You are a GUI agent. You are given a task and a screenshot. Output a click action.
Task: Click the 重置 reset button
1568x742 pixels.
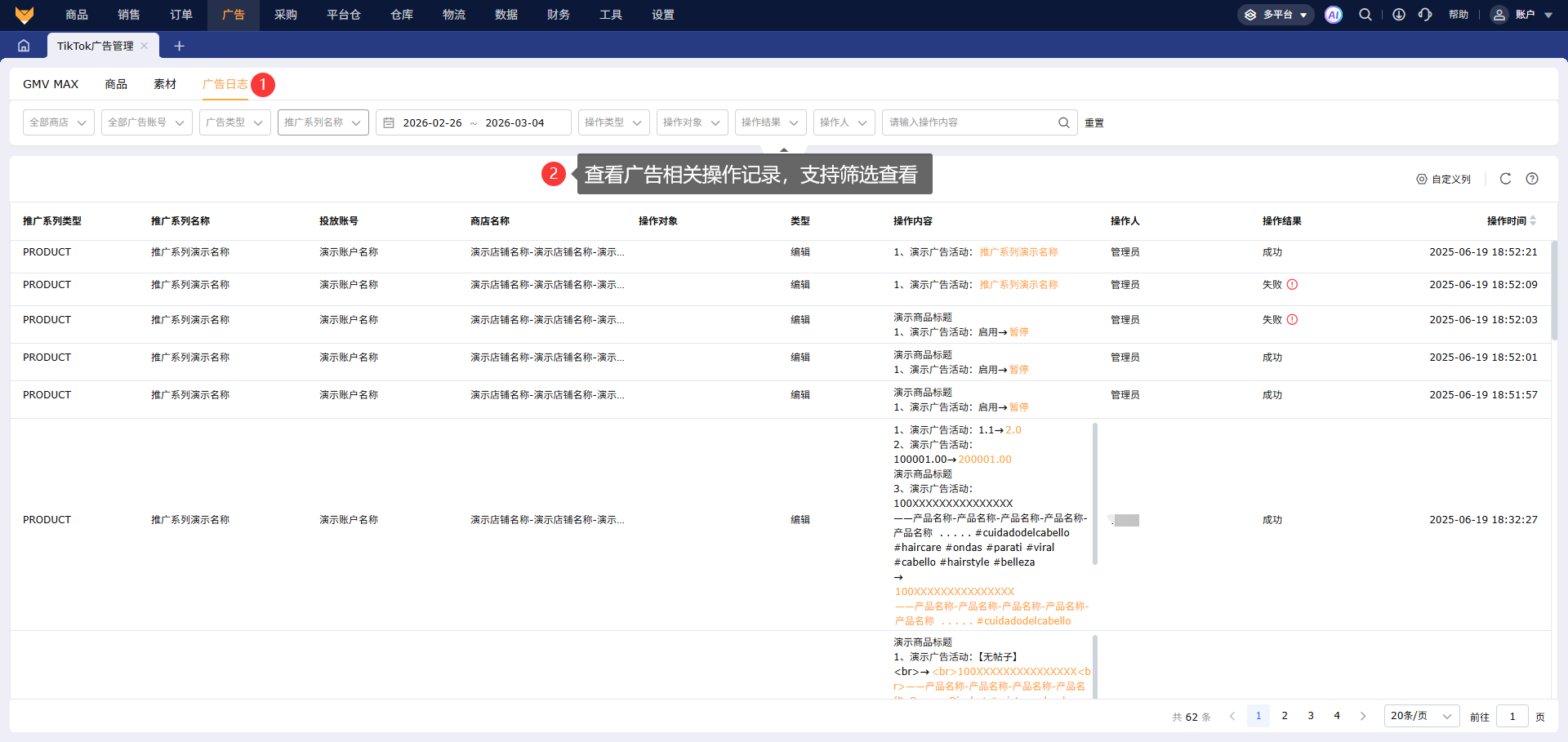[1094, 123]
